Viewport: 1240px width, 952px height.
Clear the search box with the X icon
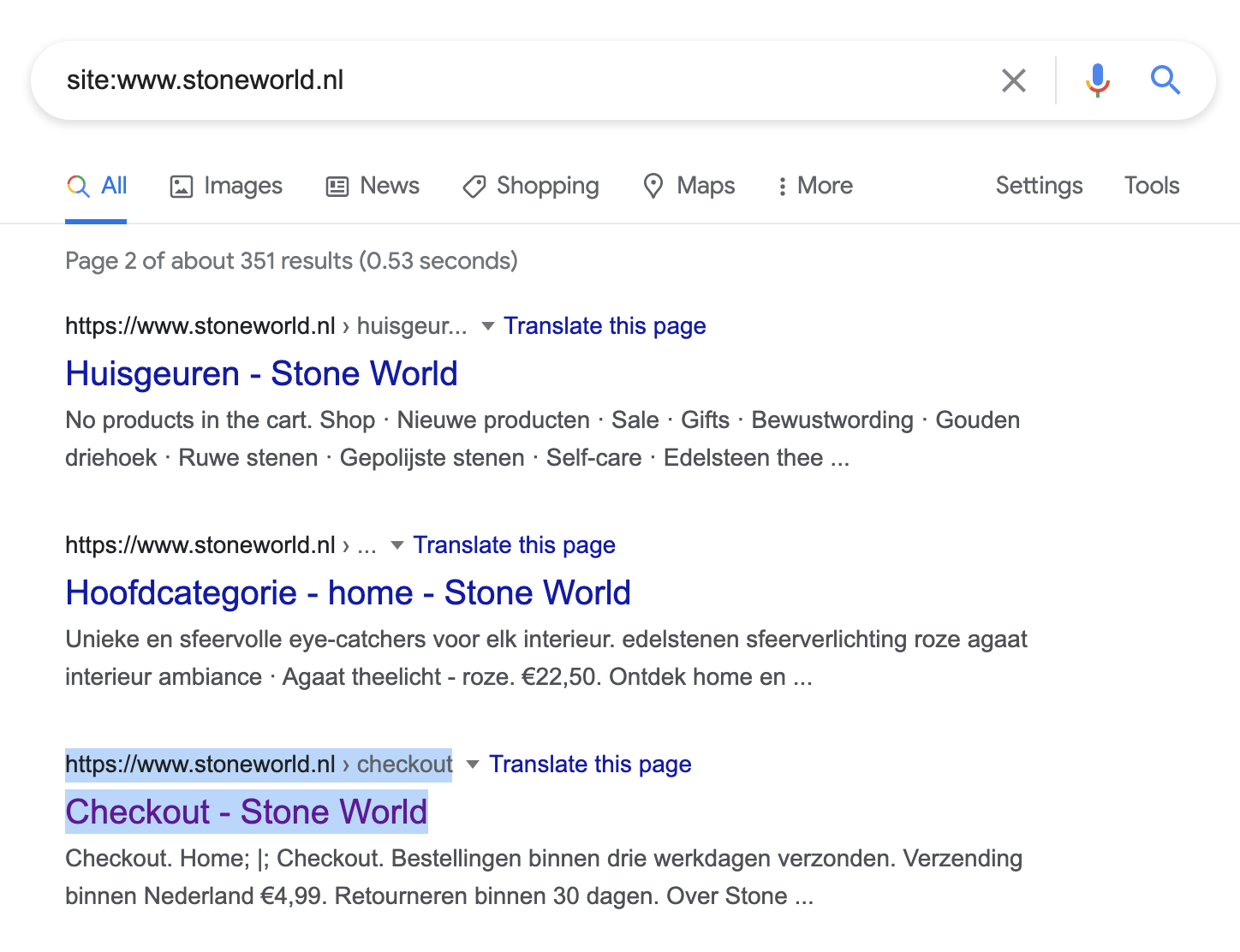pos(1014,80)
